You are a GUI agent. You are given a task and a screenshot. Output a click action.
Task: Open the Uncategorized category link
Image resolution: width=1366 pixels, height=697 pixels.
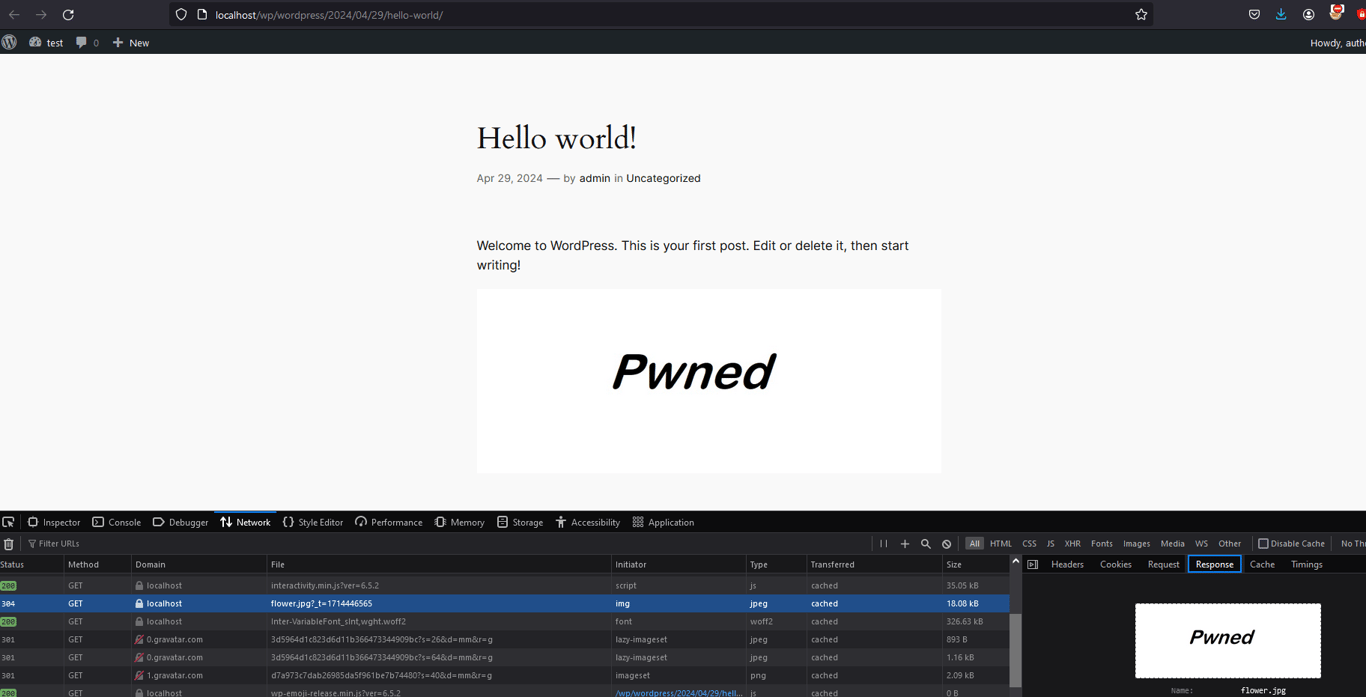tap(663, 178)
